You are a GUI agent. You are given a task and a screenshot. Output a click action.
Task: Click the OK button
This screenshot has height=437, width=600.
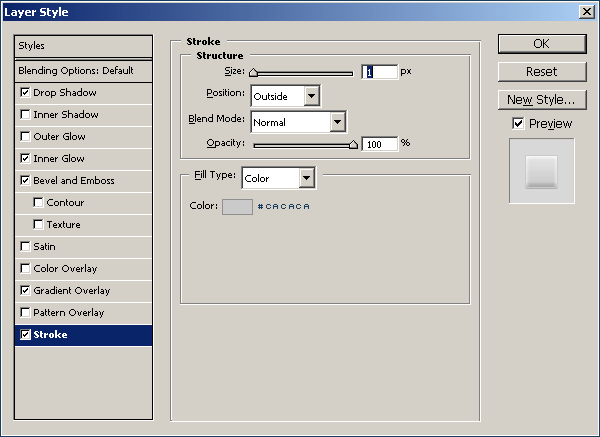pyautogui.click(x=542, y=44)
